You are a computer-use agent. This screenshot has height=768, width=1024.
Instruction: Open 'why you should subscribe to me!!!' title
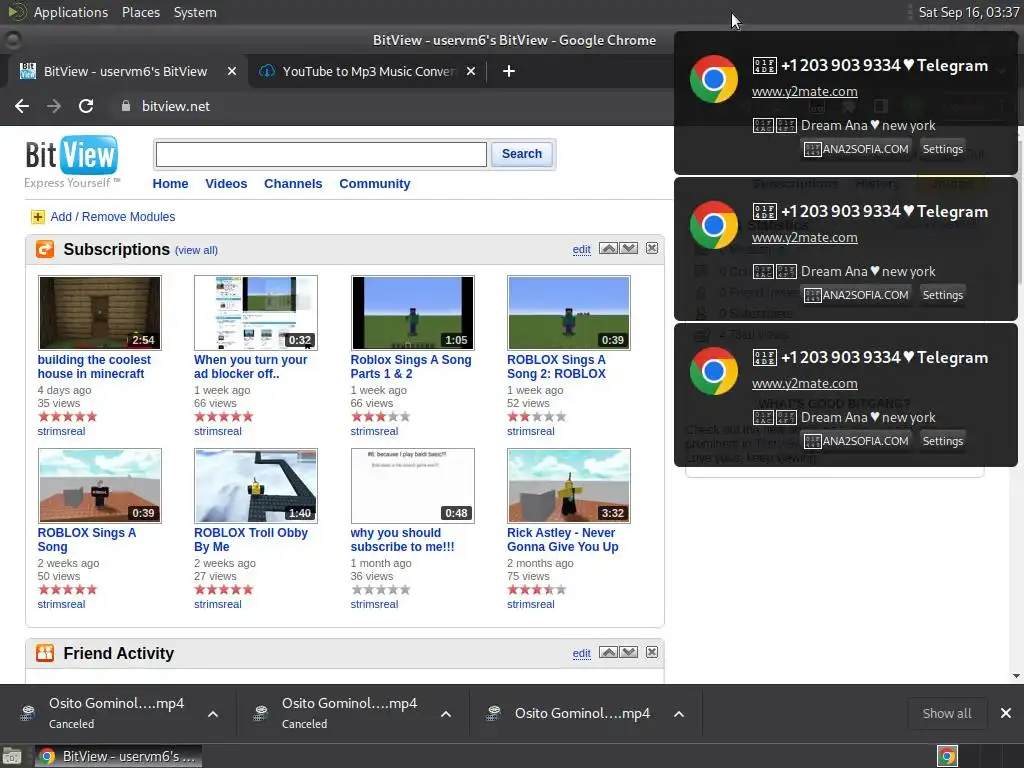pos(402,539)
